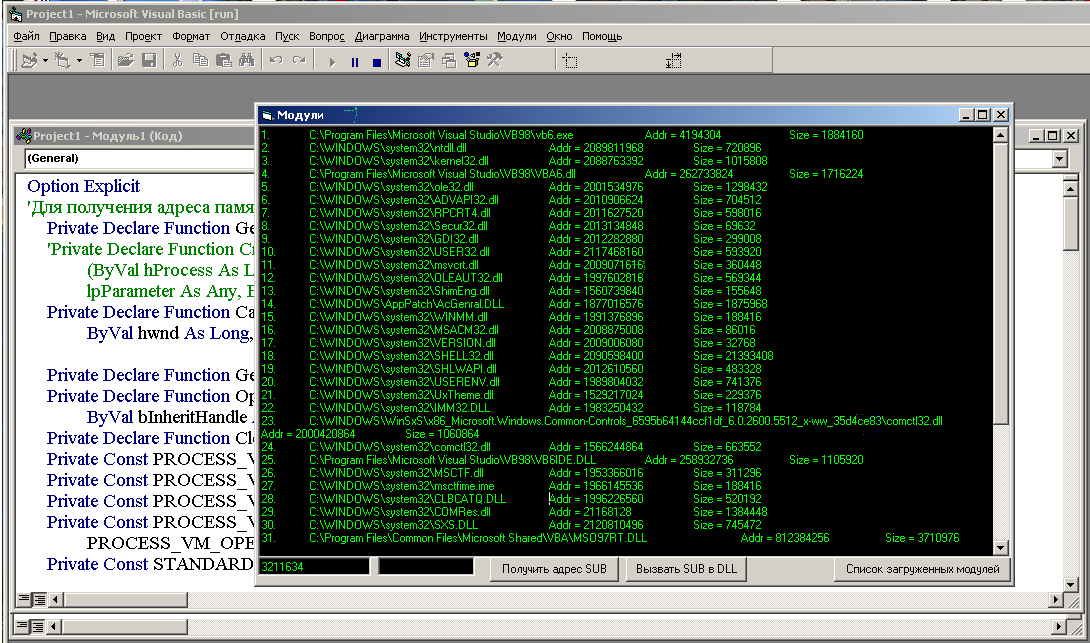Image resolution: width=1090 pixels, height=643 pixels.
Task: Click the Получить адрес SUB button
Action: [554, 569]
